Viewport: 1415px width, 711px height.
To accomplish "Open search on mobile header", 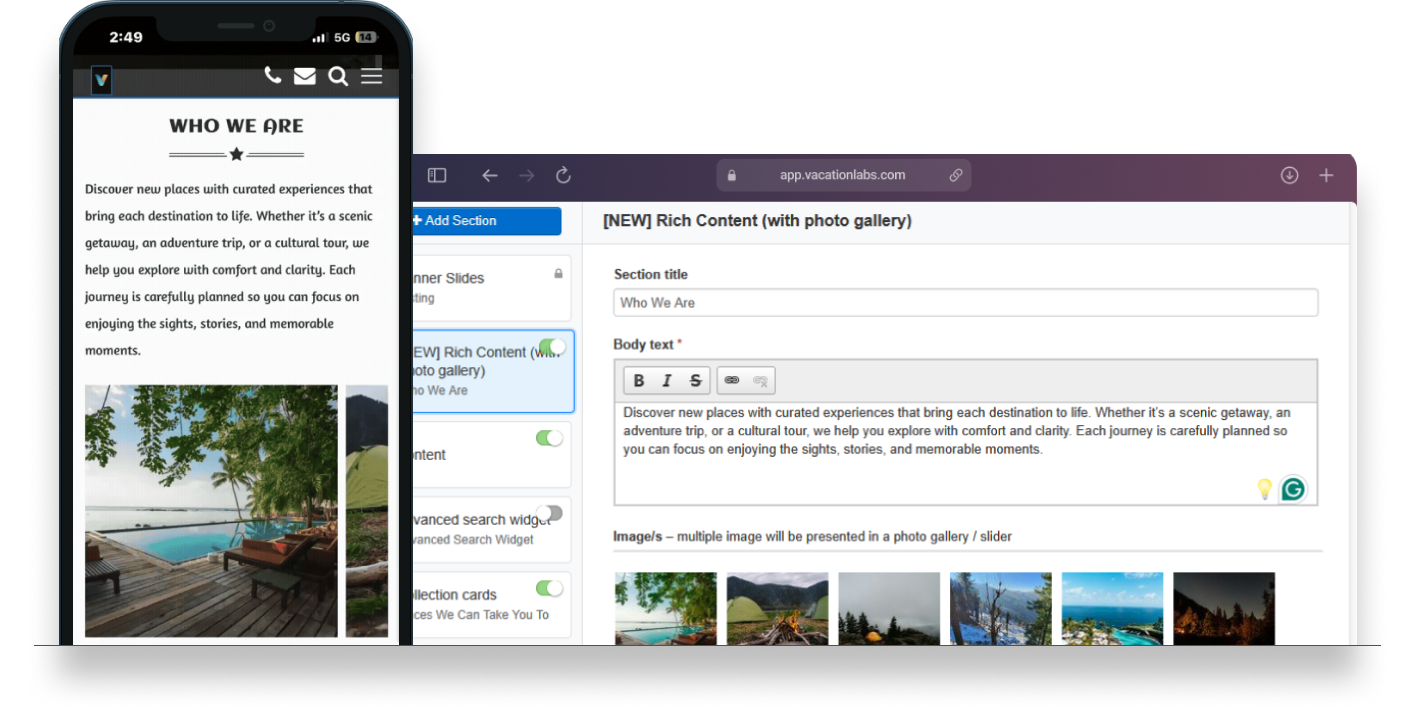I will [338, 77].
